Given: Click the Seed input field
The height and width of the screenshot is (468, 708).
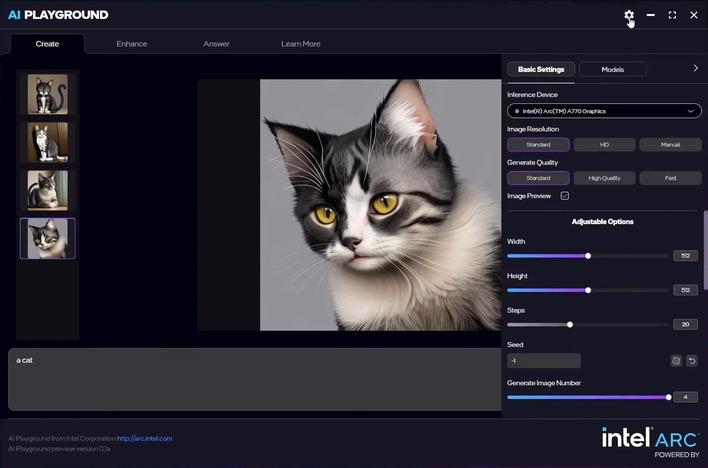Looking at the screenshot, I should click(x=544, y=360).
